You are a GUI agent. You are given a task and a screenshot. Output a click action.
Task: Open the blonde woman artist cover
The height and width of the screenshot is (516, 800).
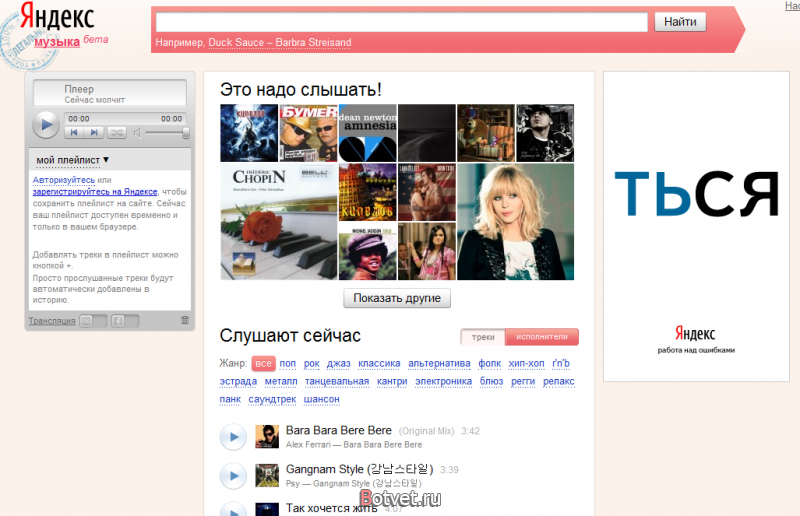[515, 222]
